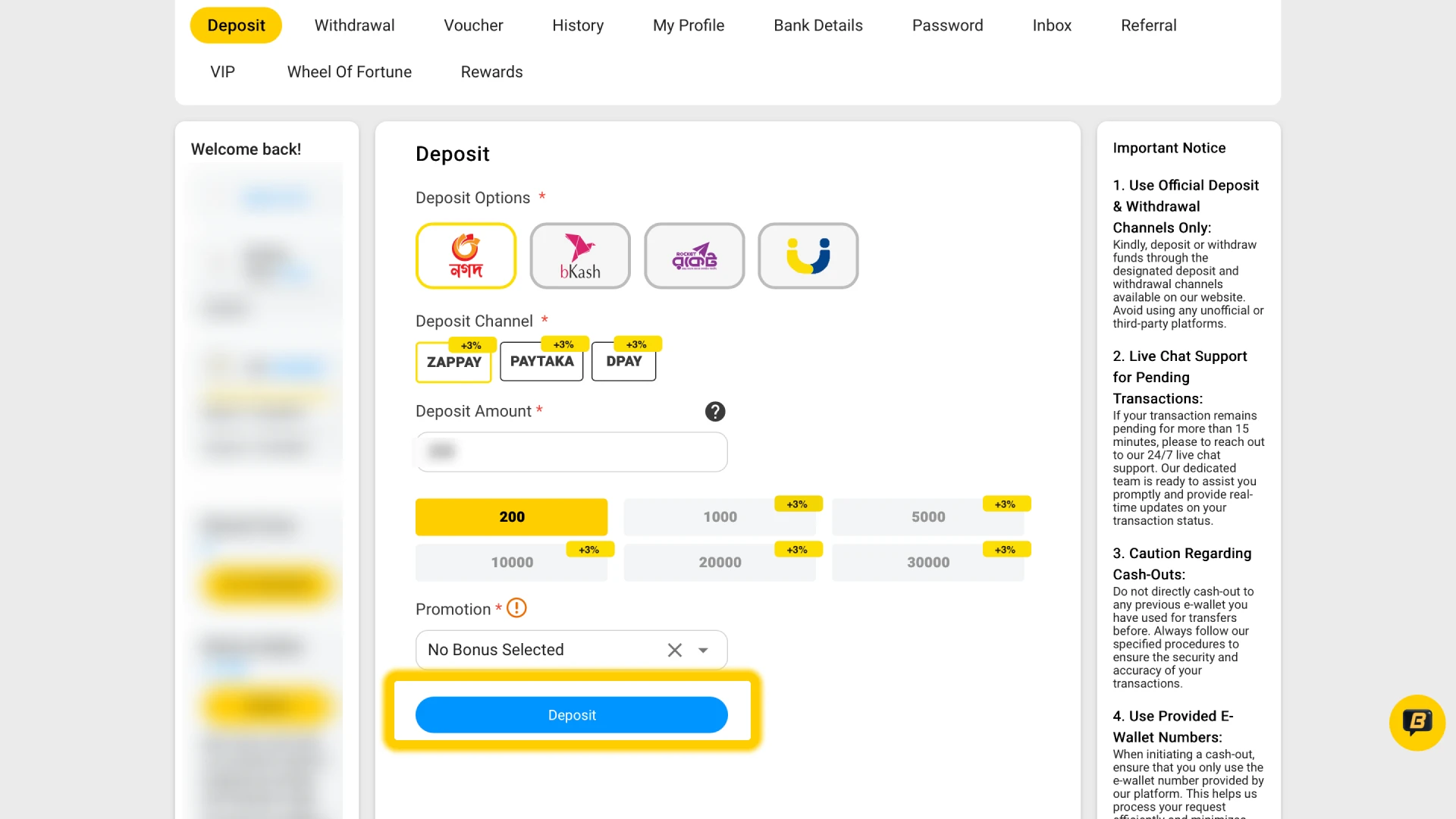Select the ZAPPAY deposit channel
The width and height of the screenshot is (1456, 819).
tap(453, 362)
